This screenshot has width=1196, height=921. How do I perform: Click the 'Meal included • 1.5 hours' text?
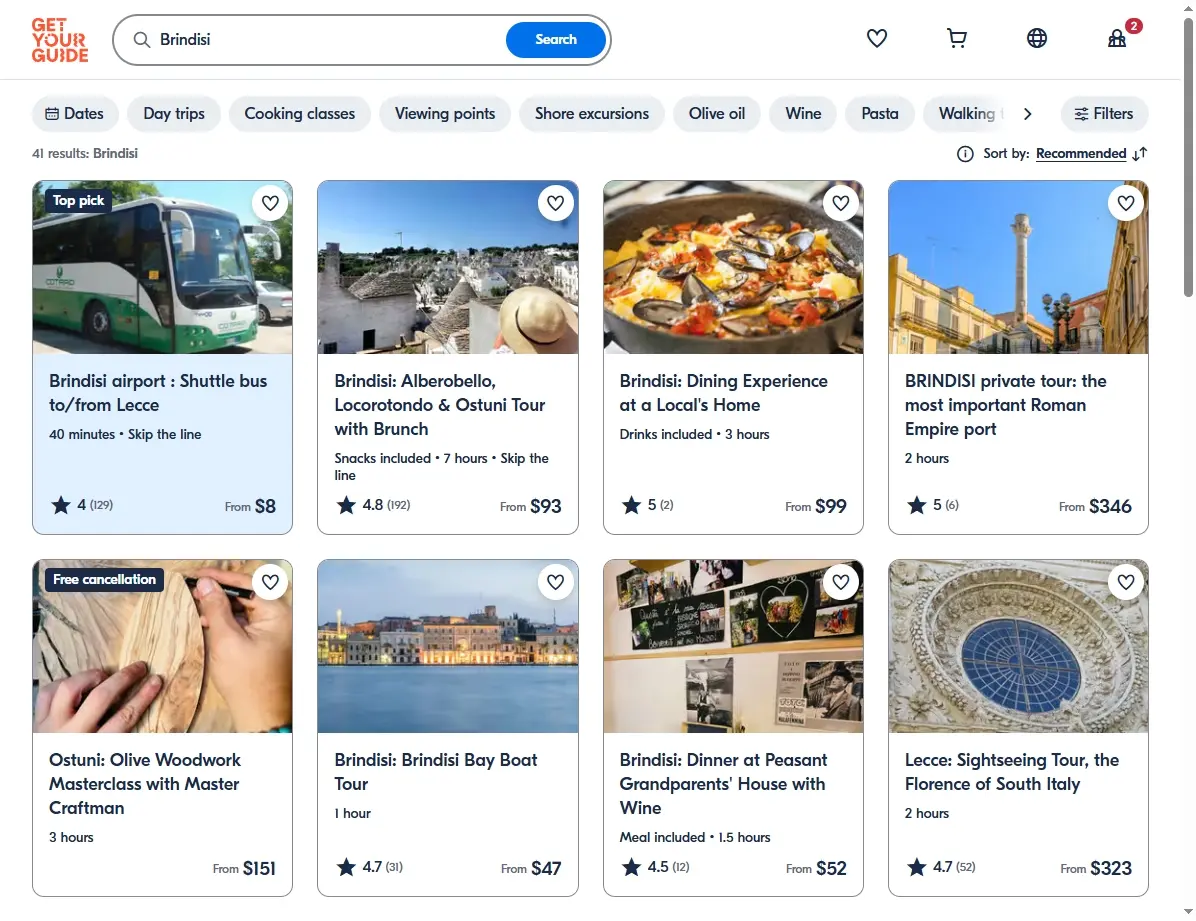pos(695,837)
